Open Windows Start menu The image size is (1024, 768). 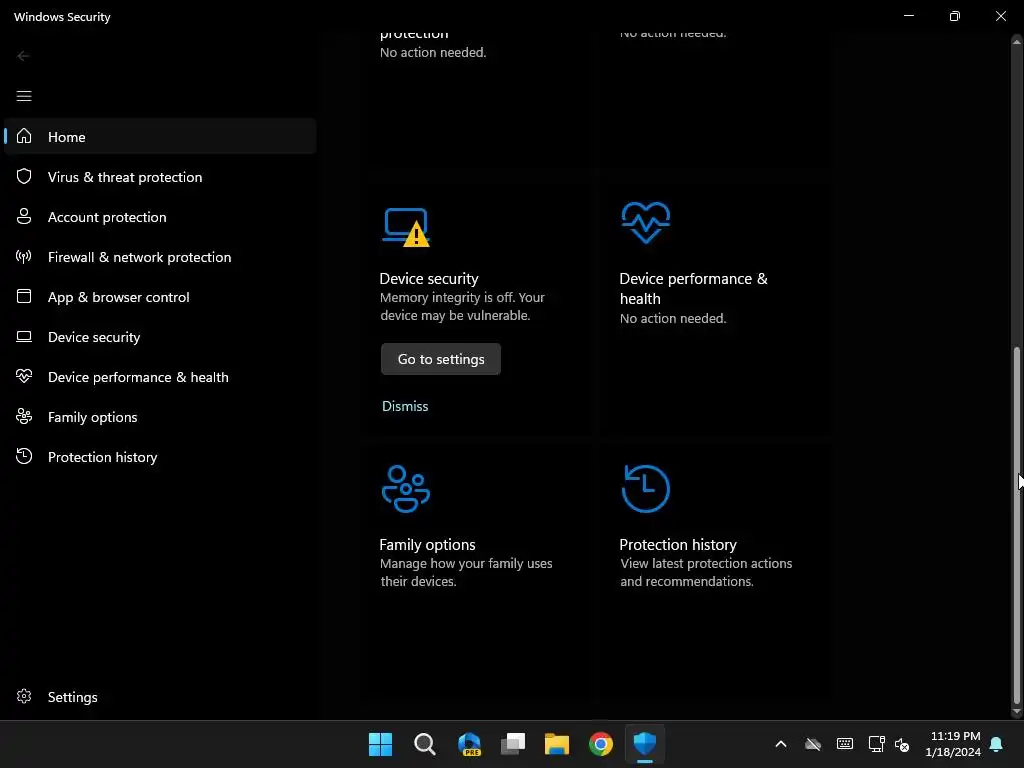(380, 744)
